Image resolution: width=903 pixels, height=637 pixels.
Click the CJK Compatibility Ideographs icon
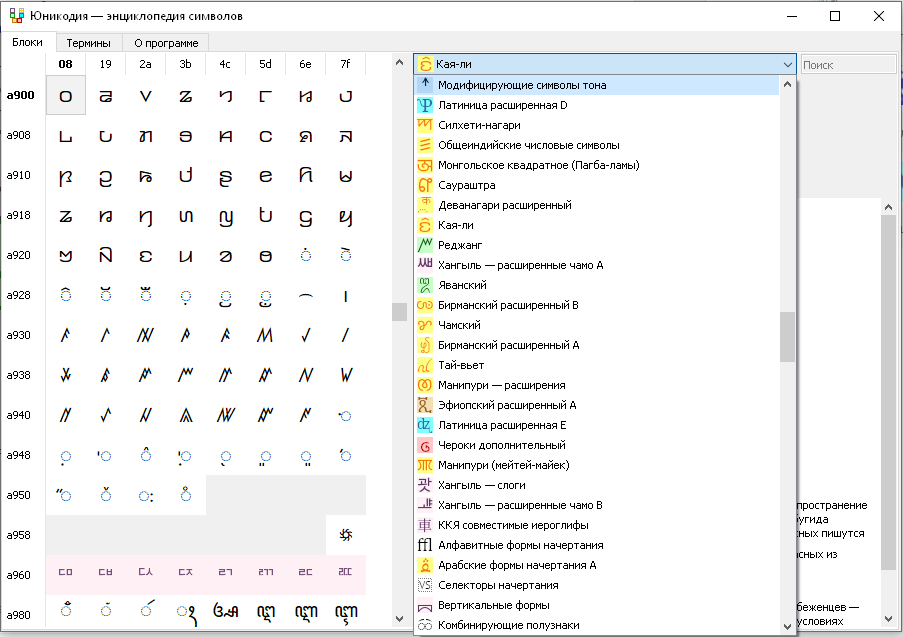coord(425,525)
